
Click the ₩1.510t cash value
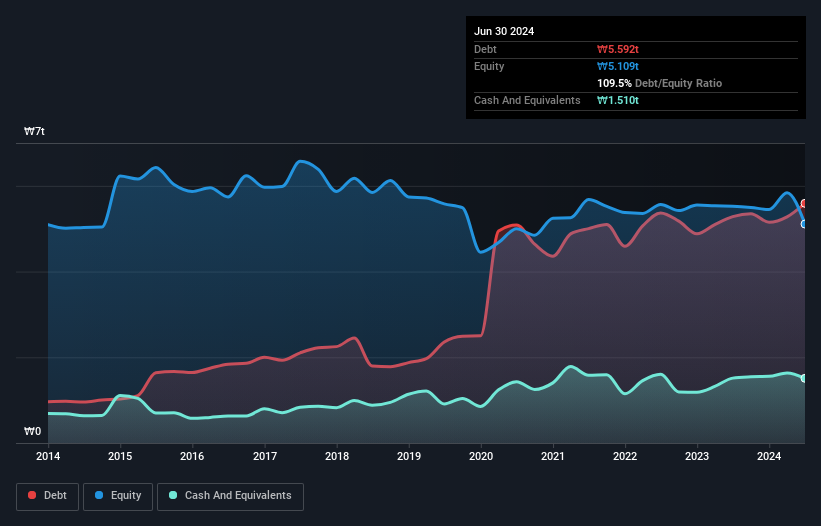pyautogui.click(x=618, y=100)
